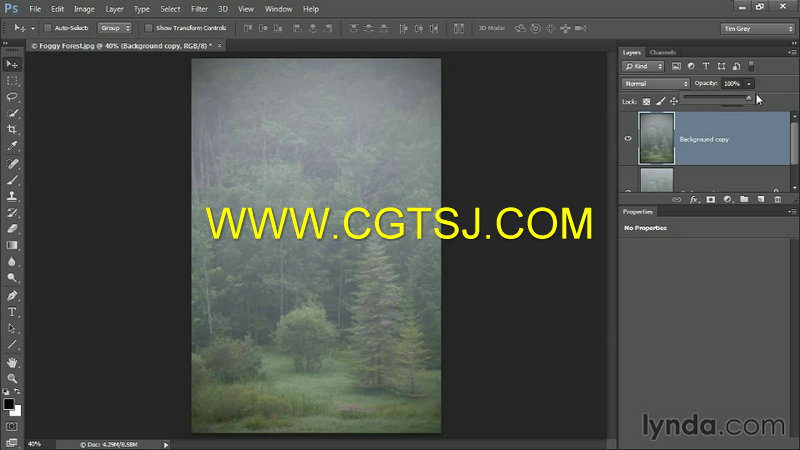Image resolution: width=800 pixels, height=450 pixels.
Task: Switch to the Channels tab
Action: (x=663, y=52)
